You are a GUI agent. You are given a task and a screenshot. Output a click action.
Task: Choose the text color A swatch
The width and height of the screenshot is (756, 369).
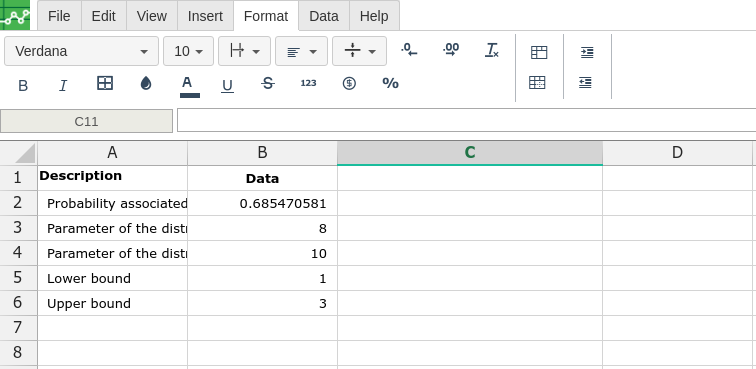[189, 86]
